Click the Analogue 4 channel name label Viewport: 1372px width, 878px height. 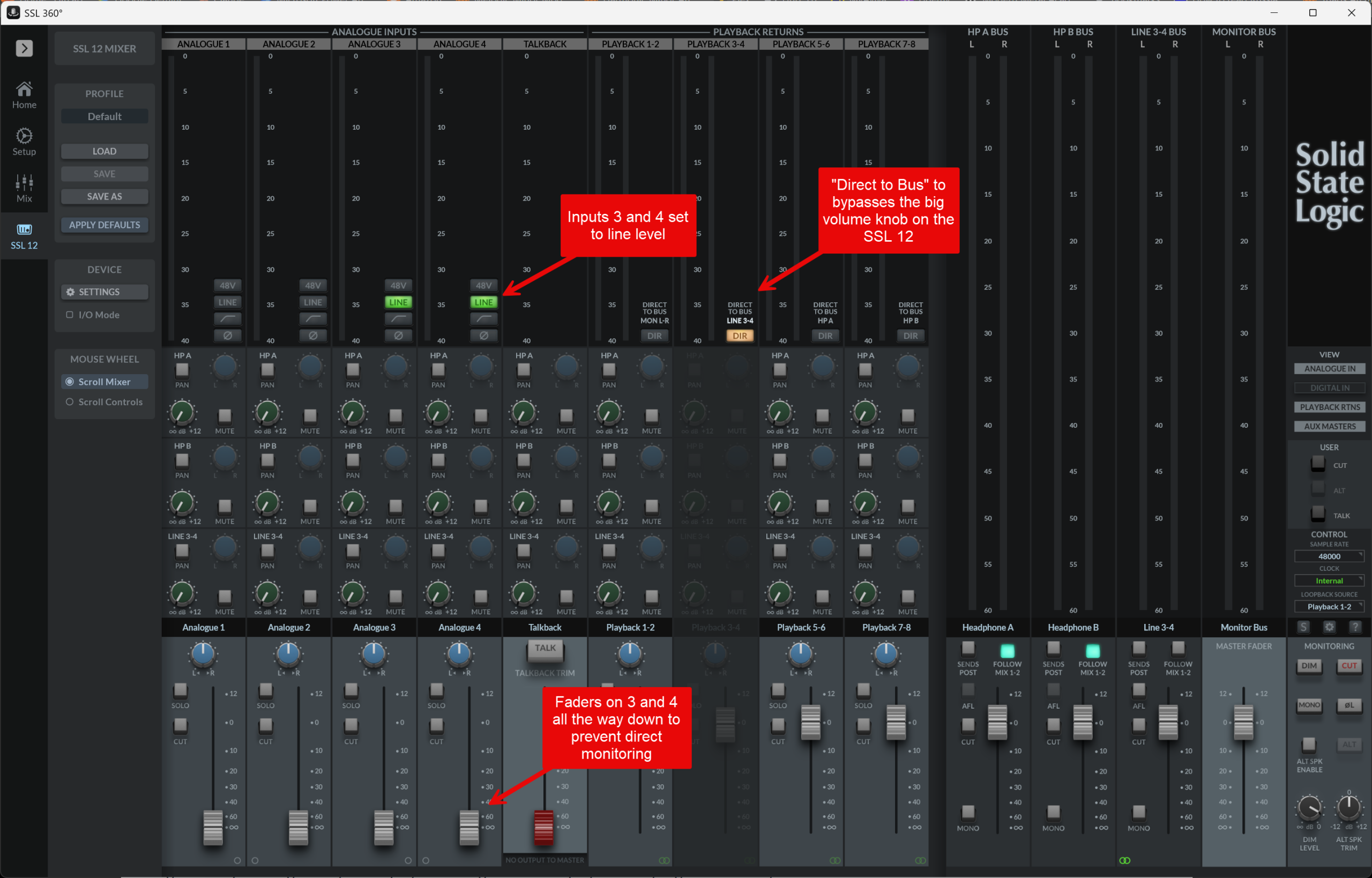click(459, 627)
